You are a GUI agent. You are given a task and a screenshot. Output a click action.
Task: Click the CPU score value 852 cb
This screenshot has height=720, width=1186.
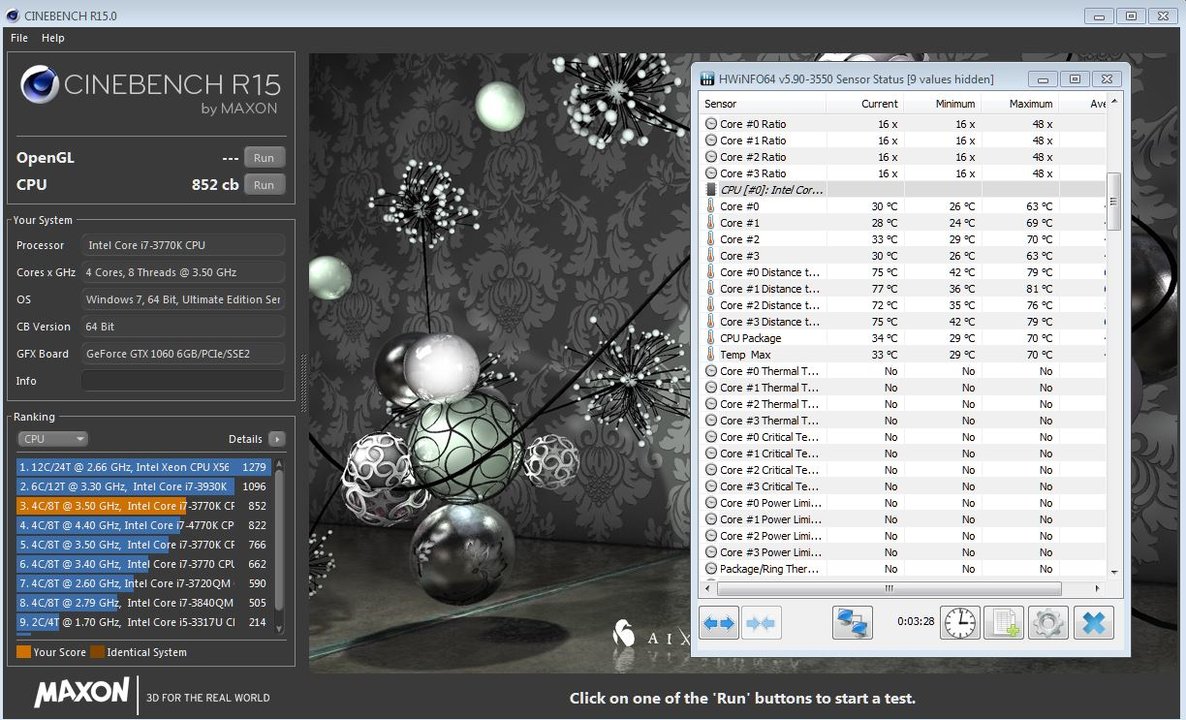click(215, 185)
